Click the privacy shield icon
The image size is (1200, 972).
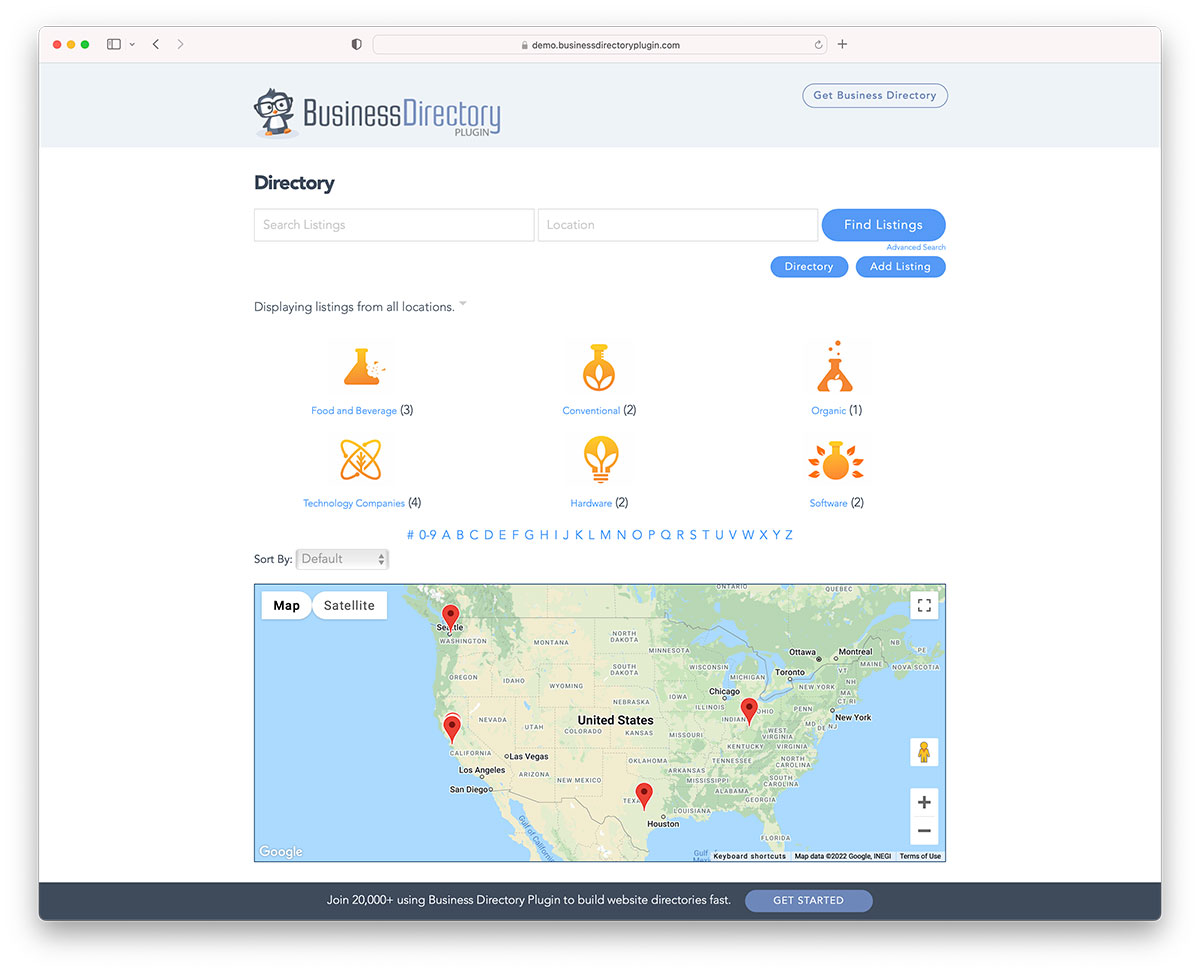(357, 44)
